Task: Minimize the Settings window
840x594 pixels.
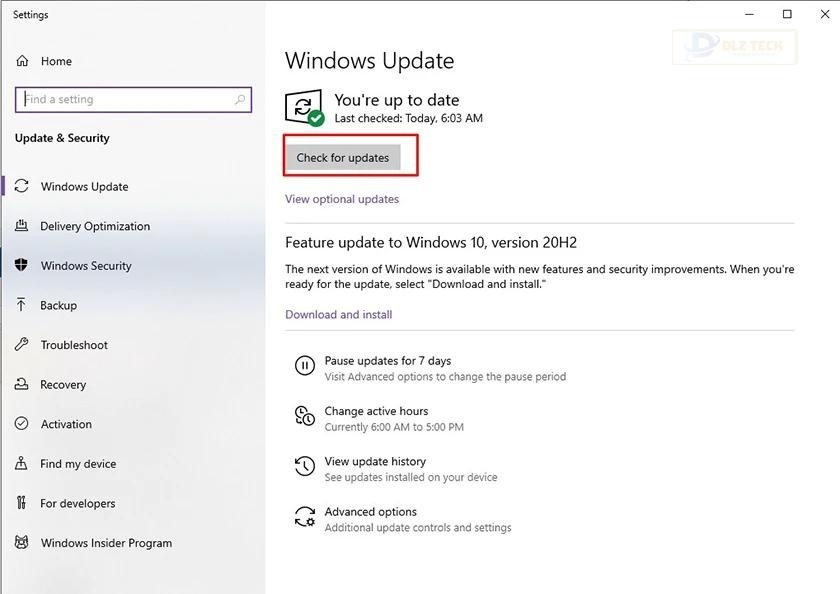Action: [x=749, y=14]
